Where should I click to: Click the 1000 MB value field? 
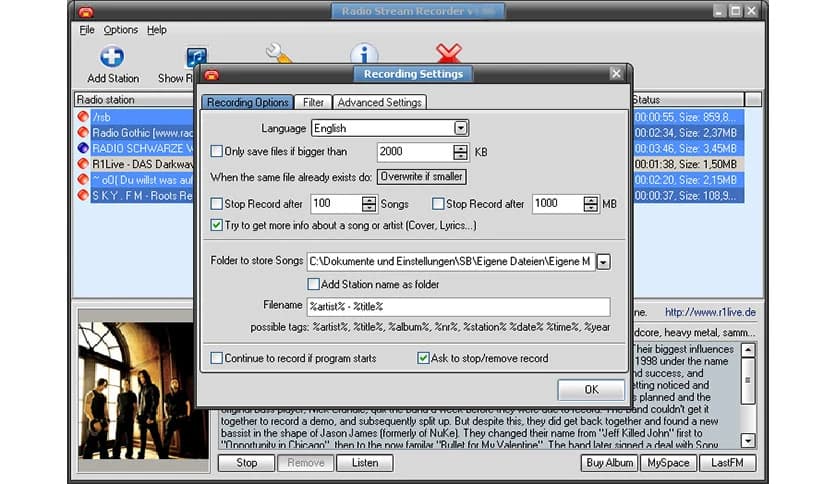coord(558,204)
